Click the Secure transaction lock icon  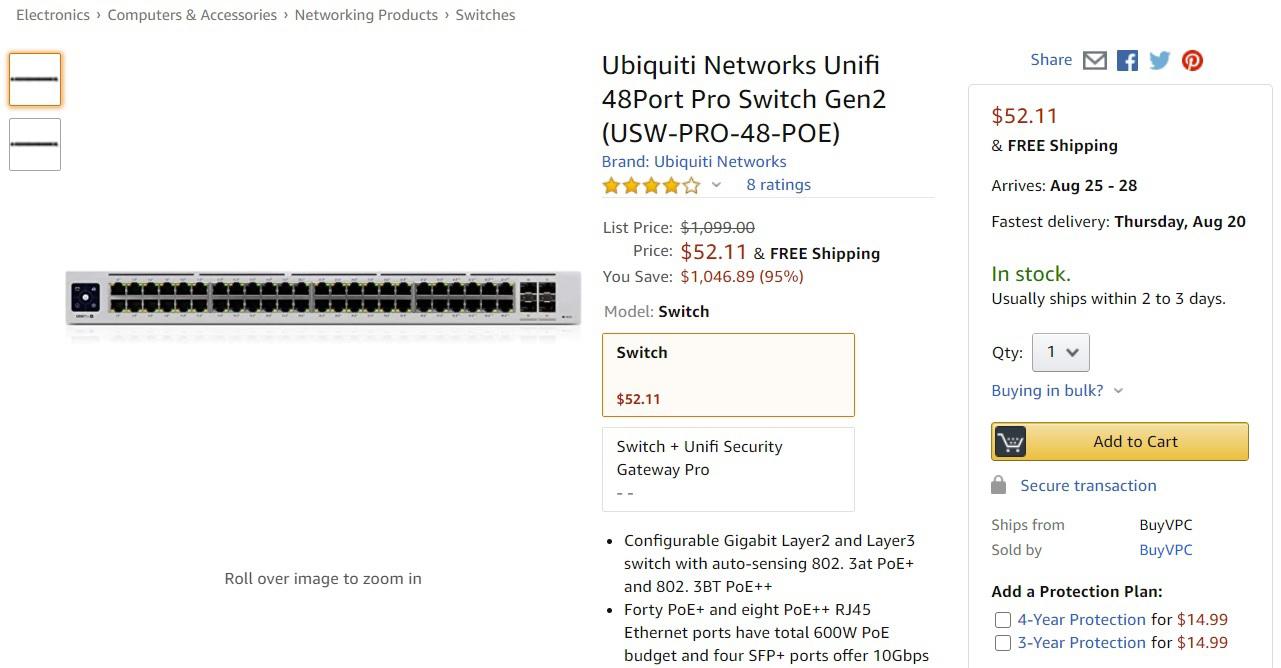tap(998, 484)
